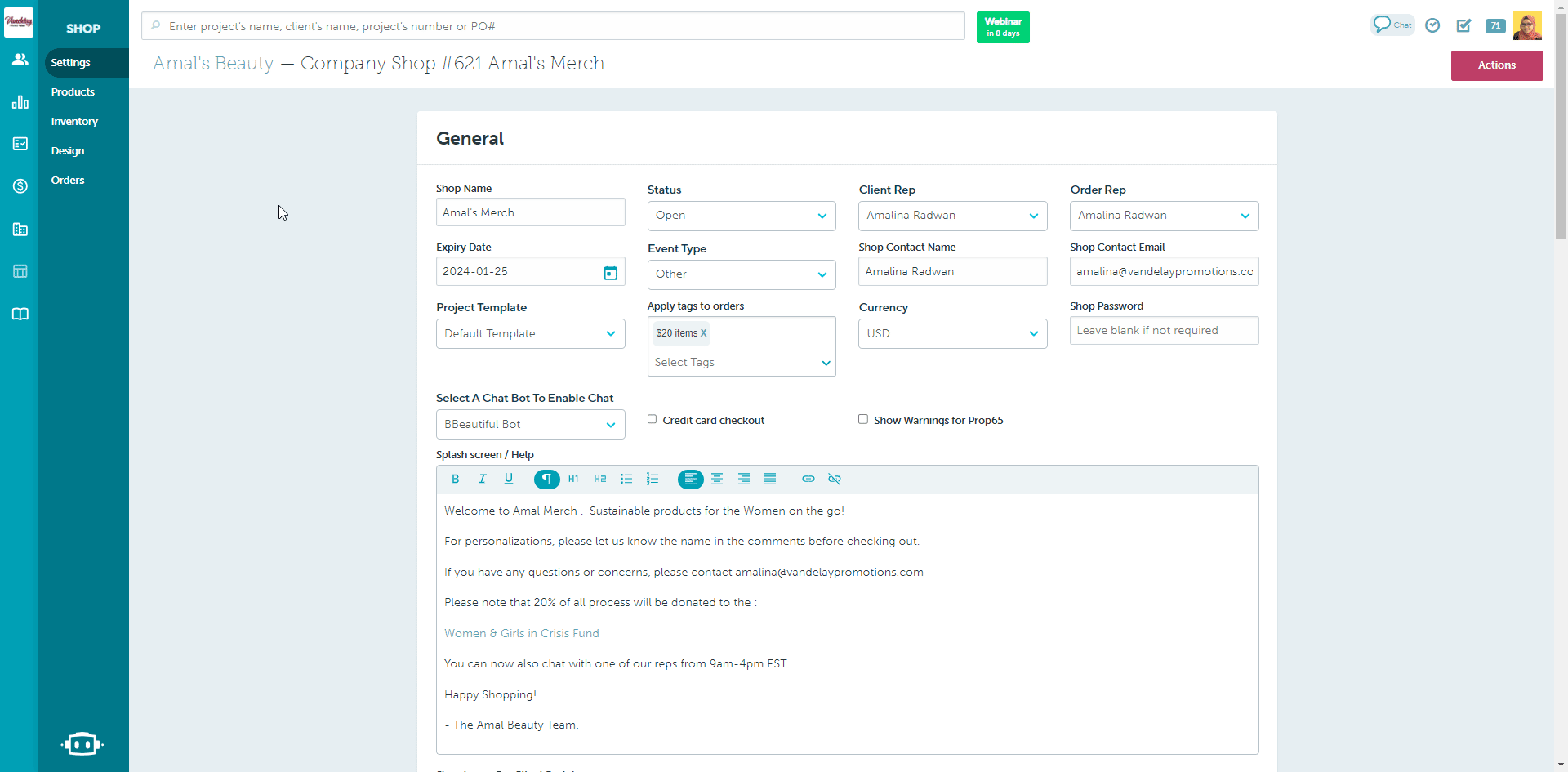
Task: Click the Actions button
Action: pyautogui.click(x=1496, y=65)
